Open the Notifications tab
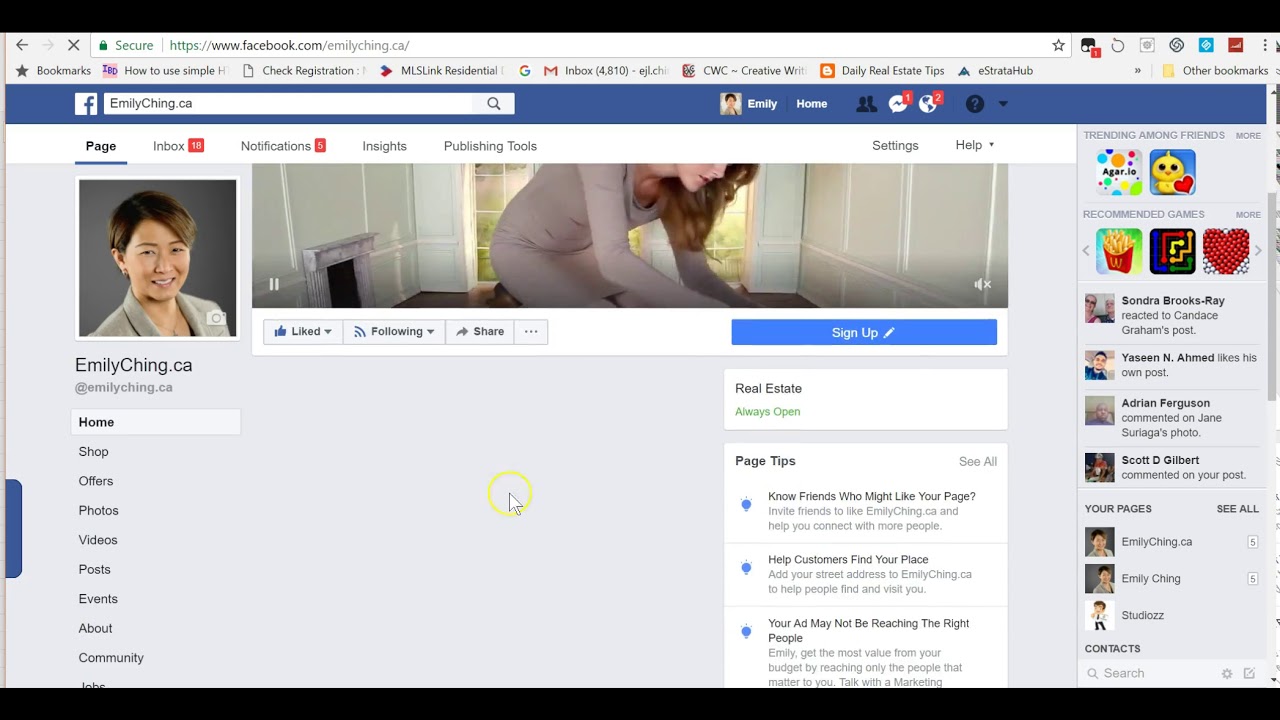 tap(283, 146)
